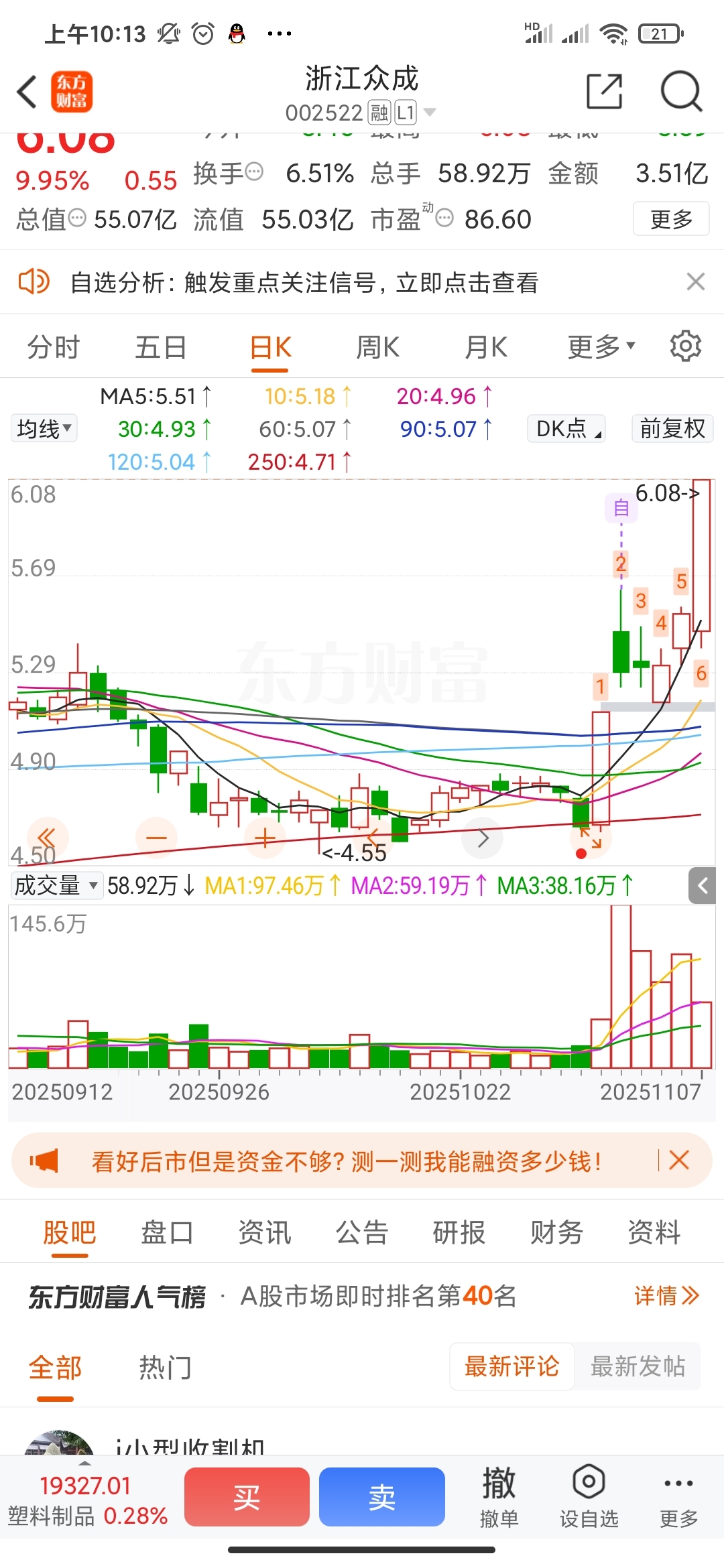Screen dimensions: 724x1568
Task: Open chart settings gear icon
Action: point(685,346)
